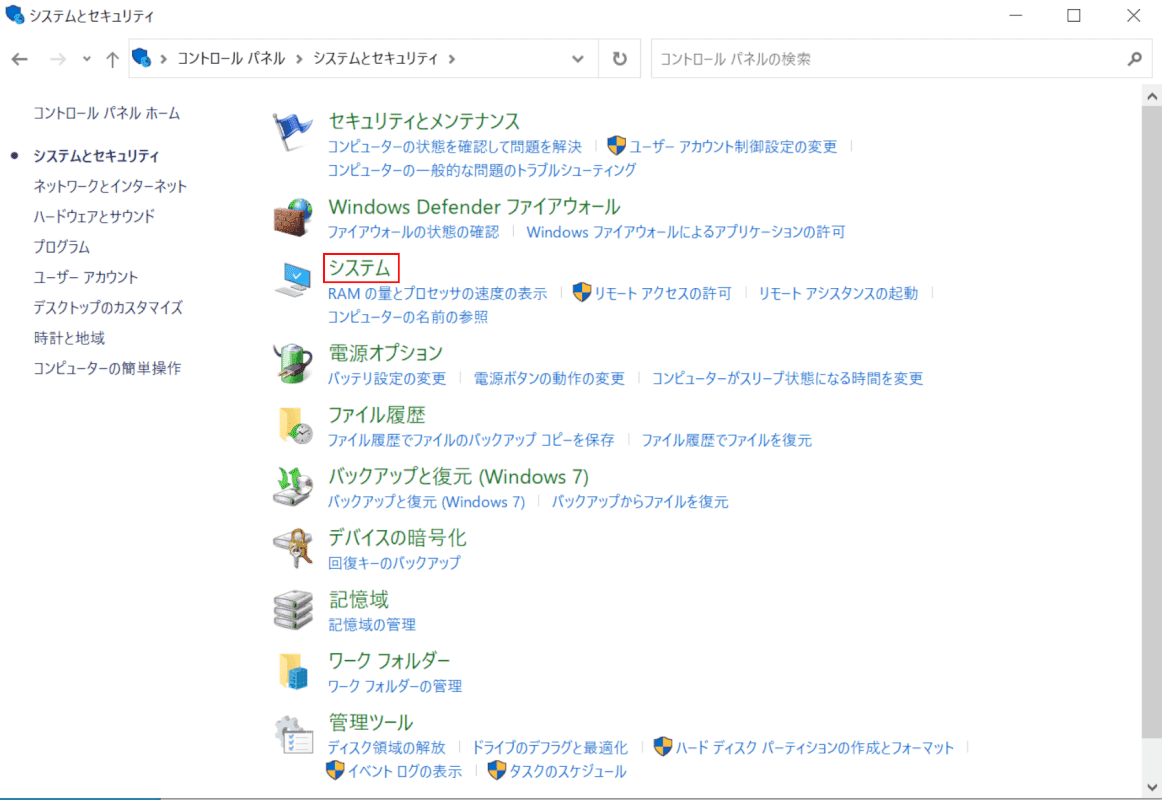This screenshot has width=1162, height=800.
Task: Open 電源オプション heading link
Action: pyautogui.click(x=385, y=353)
